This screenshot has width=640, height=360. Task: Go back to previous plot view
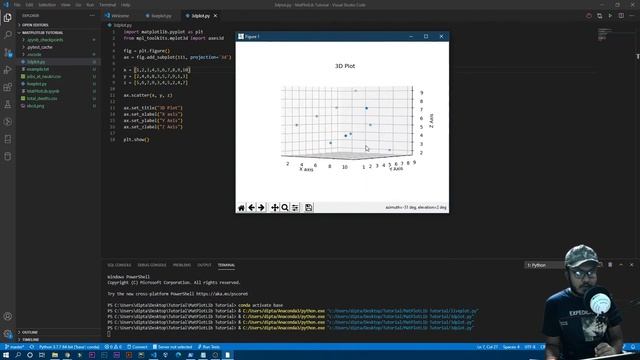tap(251, 208)
